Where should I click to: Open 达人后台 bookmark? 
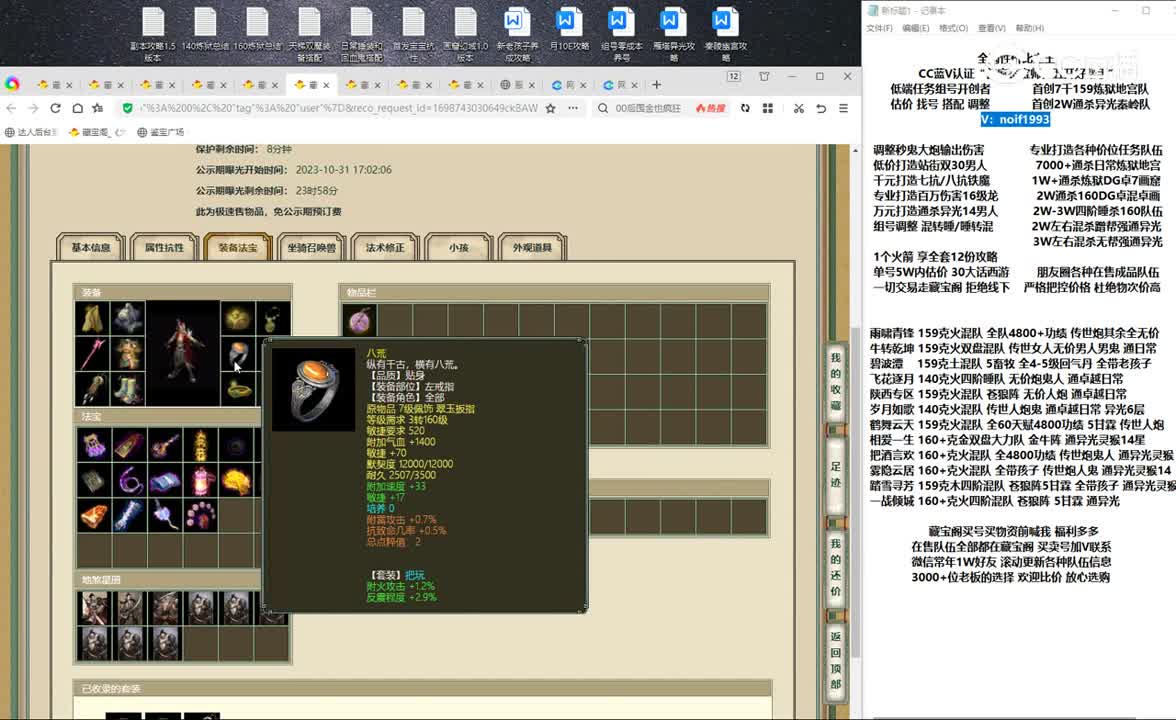click(32, 132)
